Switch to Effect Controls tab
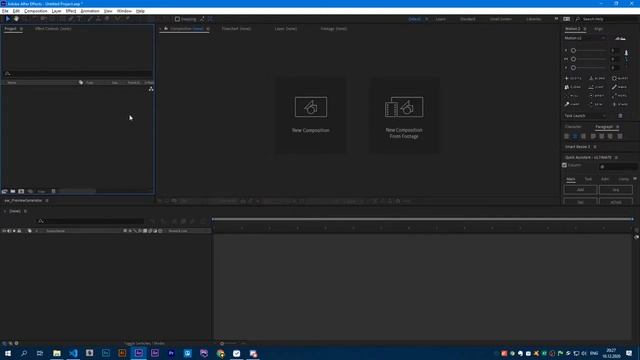This screenshot has height=360, width=640. (x=53, y=29)
